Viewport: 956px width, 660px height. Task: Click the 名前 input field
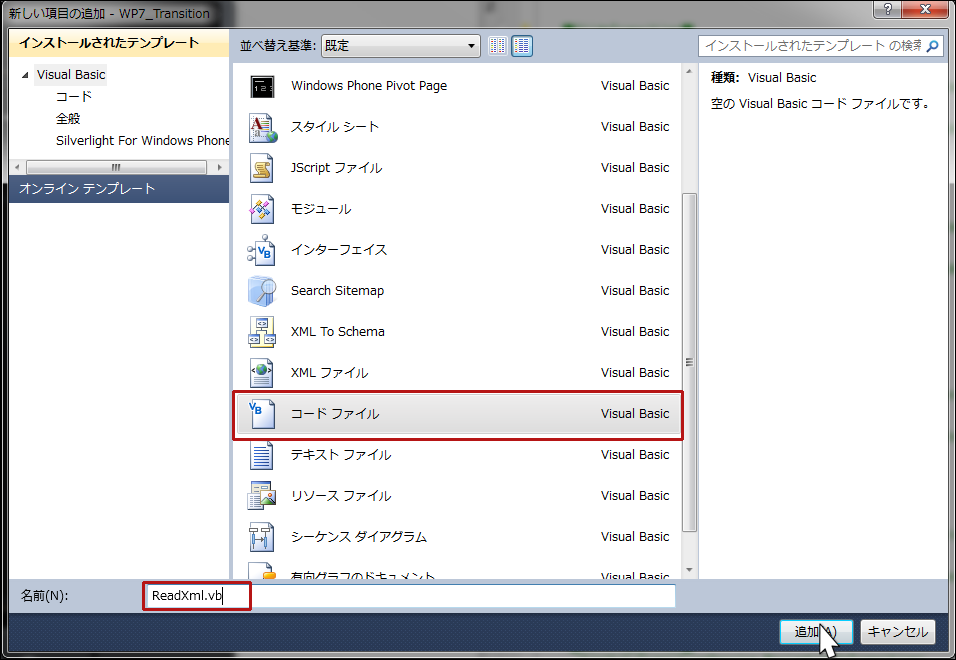409,596
